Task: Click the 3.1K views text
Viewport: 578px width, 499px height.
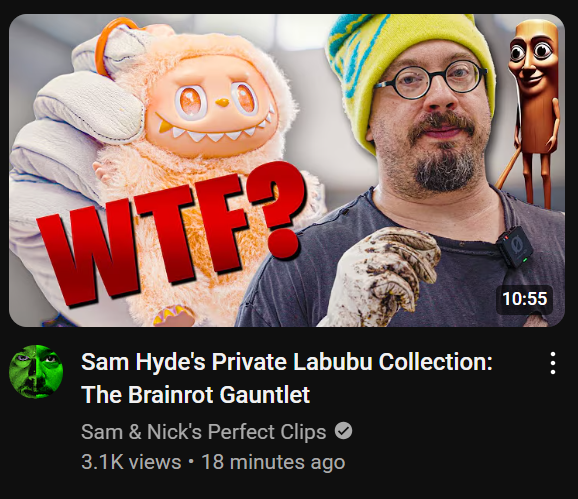Action: [x=131, y=462]
